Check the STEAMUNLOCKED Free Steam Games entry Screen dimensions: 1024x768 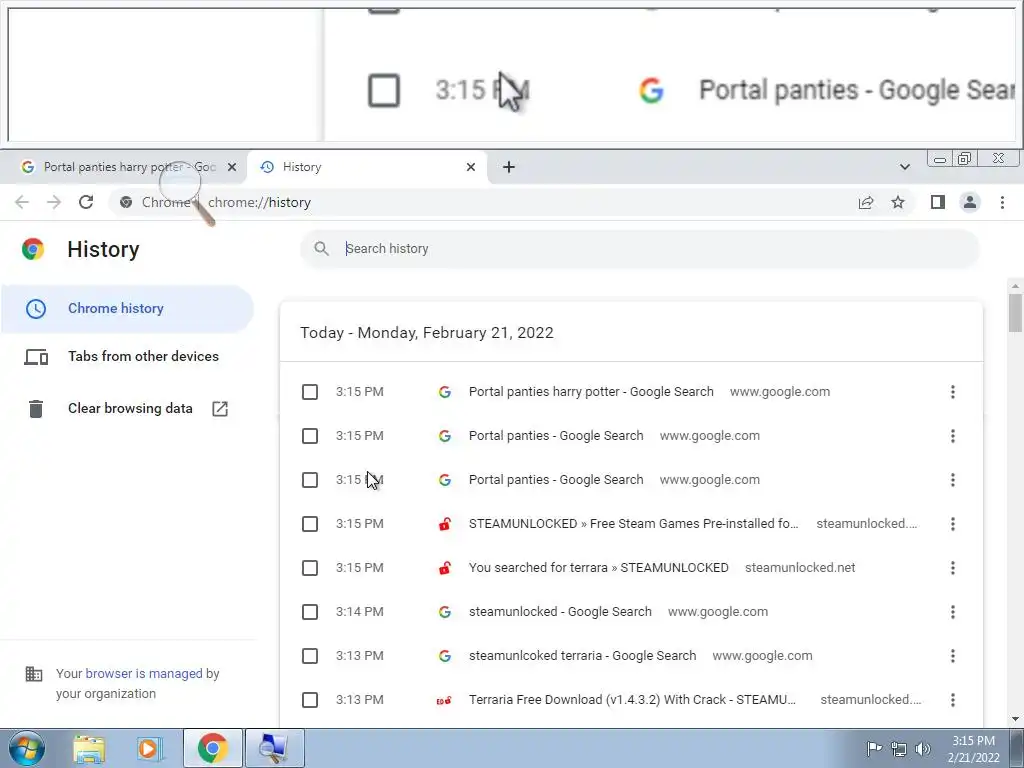click(x=310, y=524)
